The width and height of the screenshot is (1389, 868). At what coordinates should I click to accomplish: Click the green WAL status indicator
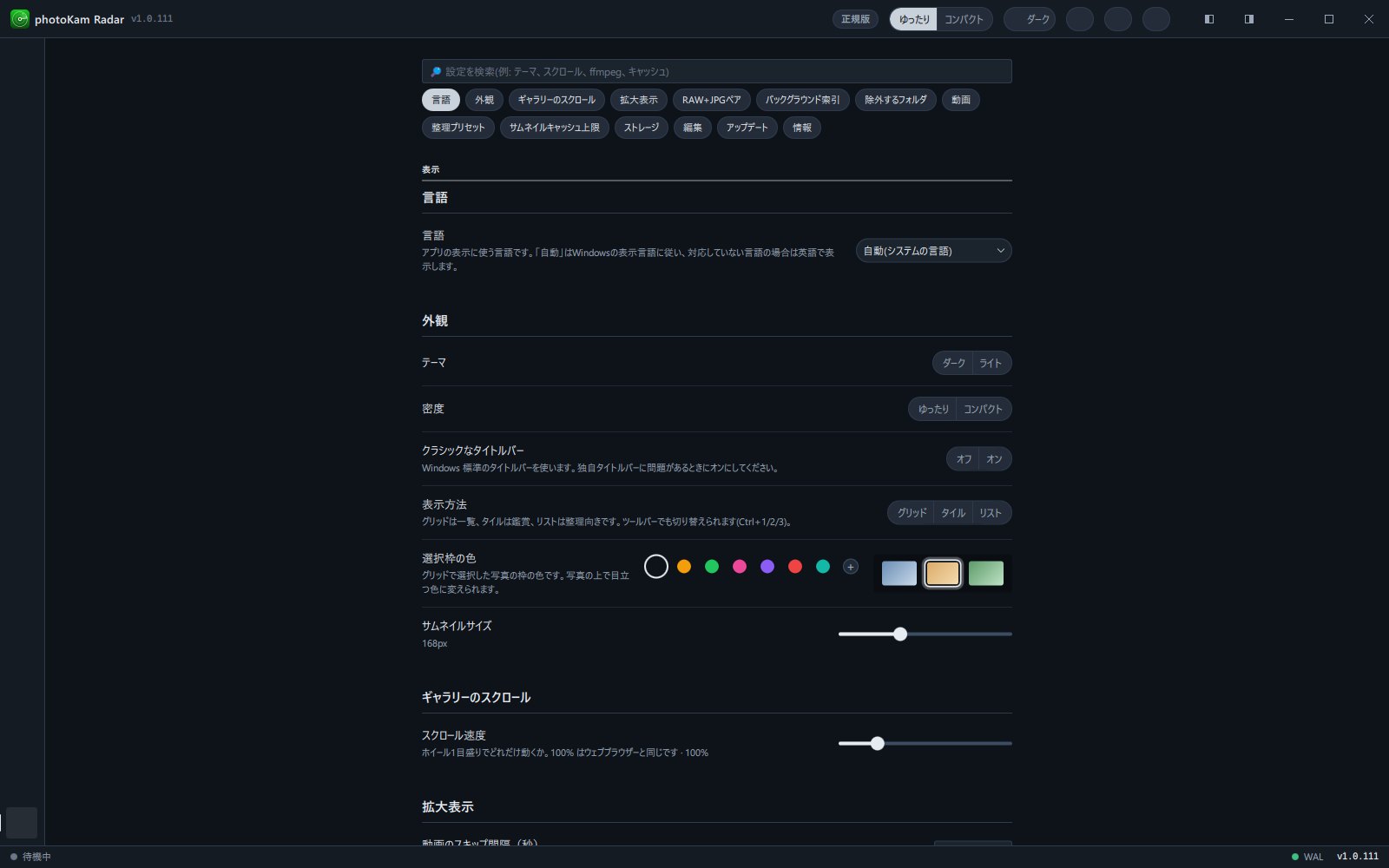click(1307, 857)
